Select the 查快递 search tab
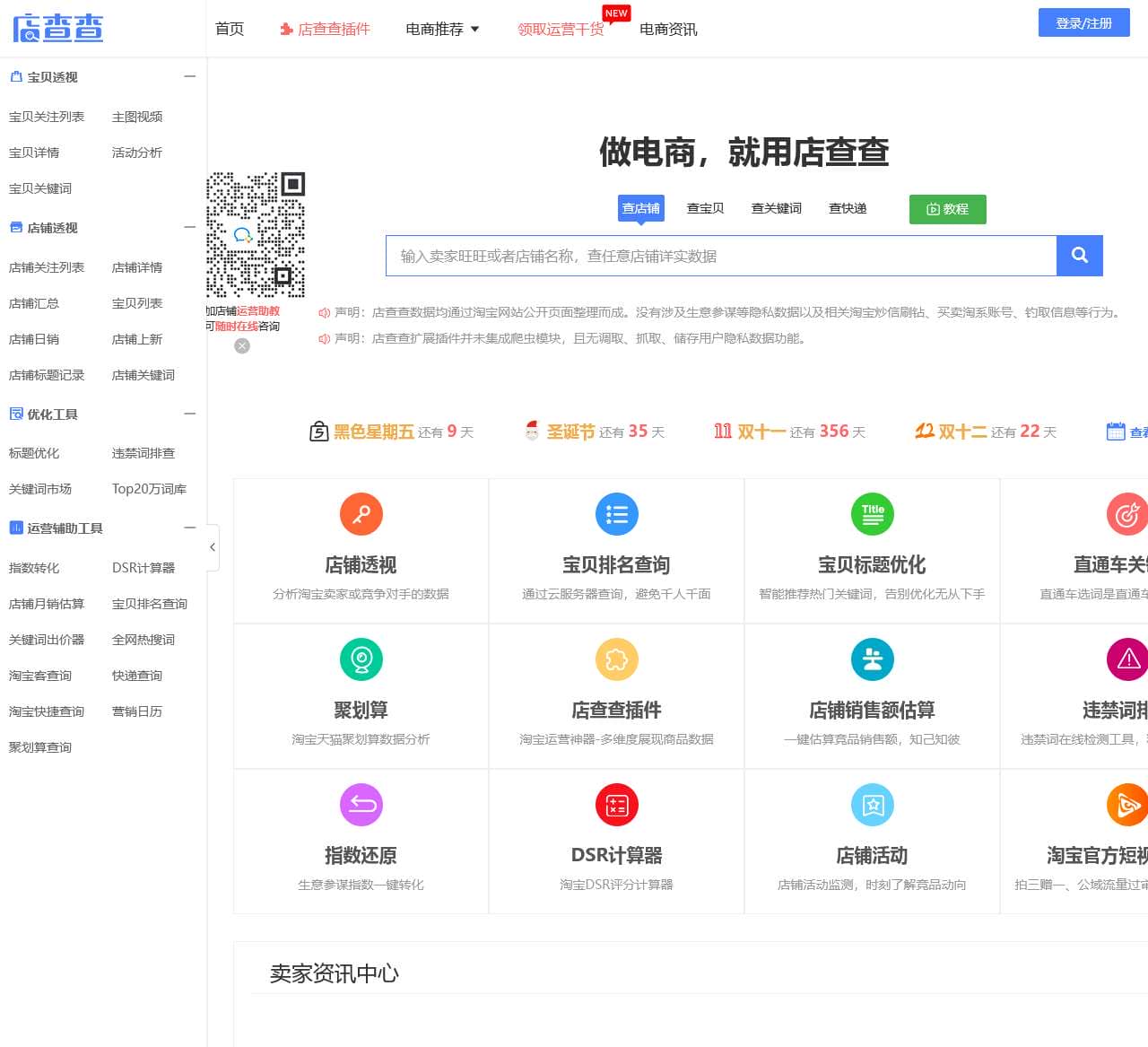Viewport: 1148px width, 1047px height. click(x=848, y=208)
